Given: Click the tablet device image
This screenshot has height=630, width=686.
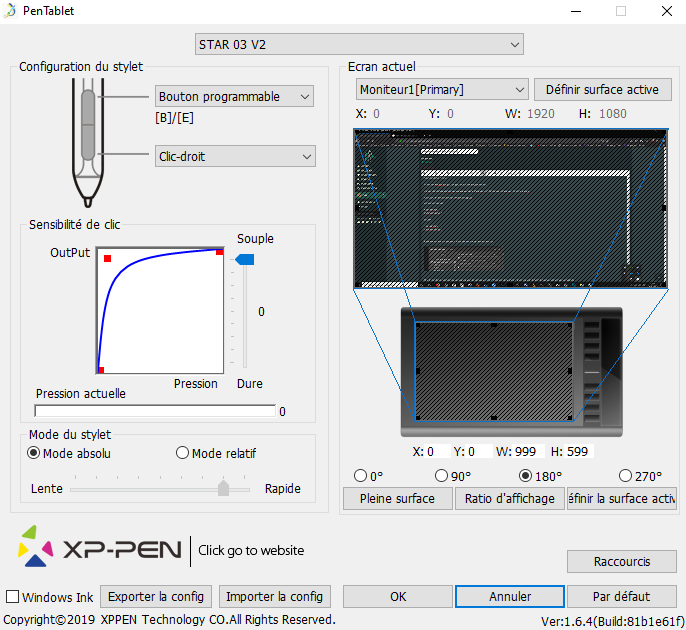Looking at the screenshot, I should (511, 370).
